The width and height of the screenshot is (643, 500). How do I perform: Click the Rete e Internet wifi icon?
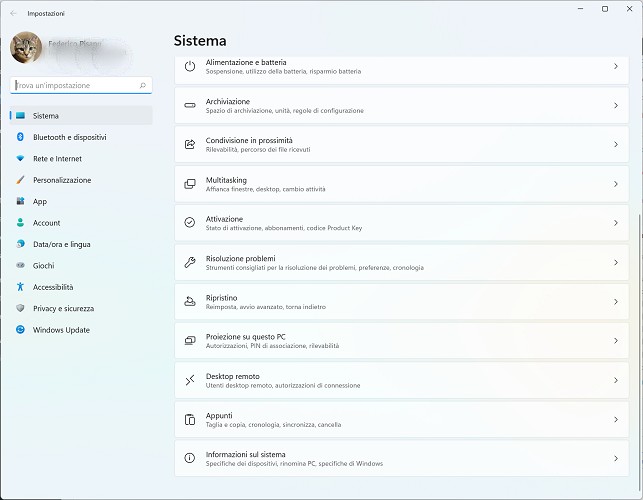point(19,159)
